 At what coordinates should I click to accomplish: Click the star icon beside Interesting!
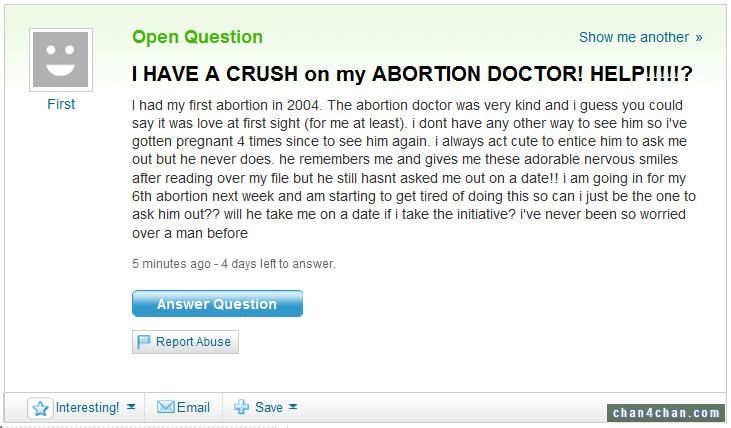pos(41,408)
